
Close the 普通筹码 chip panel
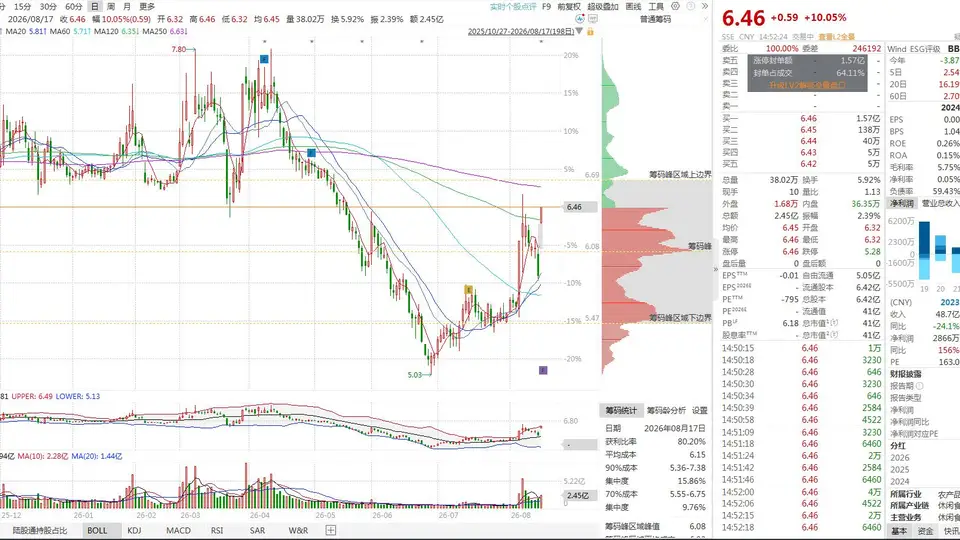coord(705,19)
